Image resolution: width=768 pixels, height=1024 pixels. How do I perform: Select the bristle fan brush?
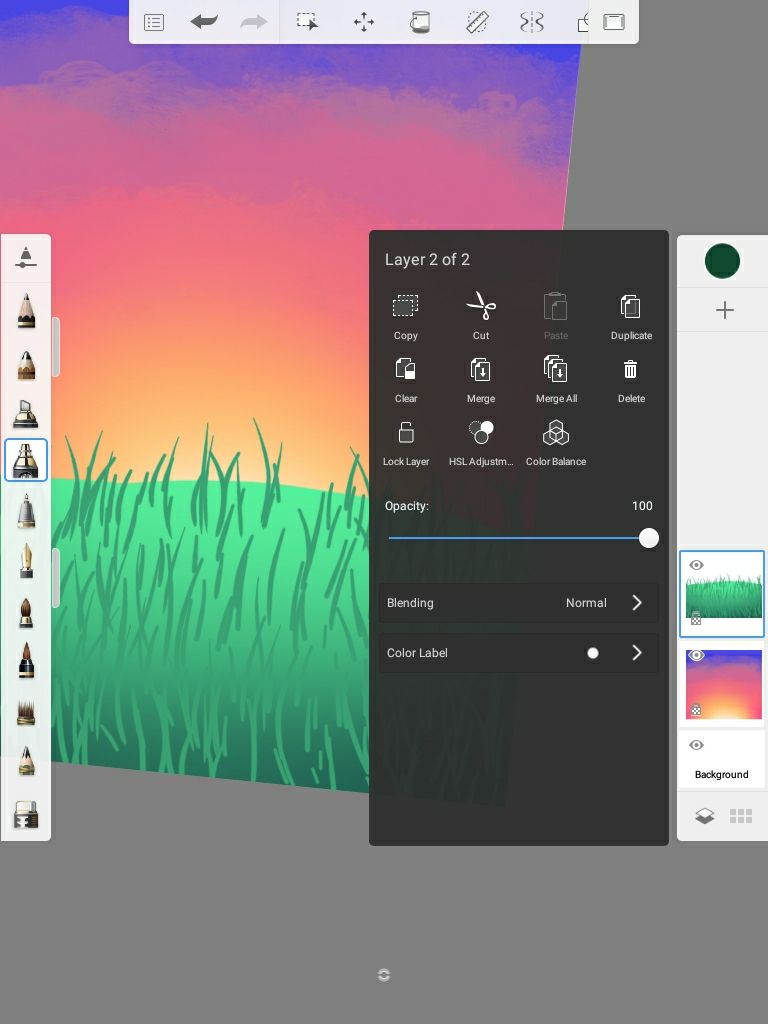point(25,712)
